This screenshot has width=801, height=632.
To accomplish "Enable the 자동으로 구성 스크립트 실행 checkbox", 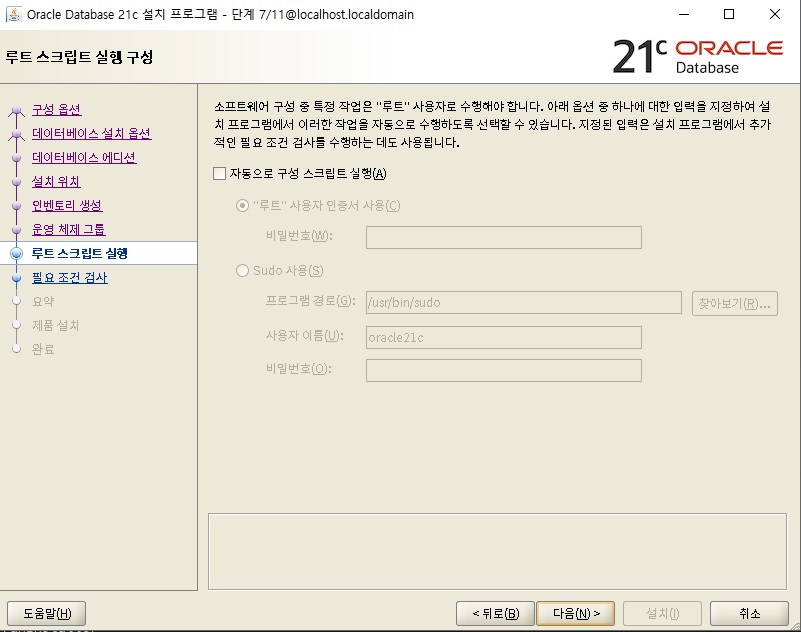I will tap(220, 174).
